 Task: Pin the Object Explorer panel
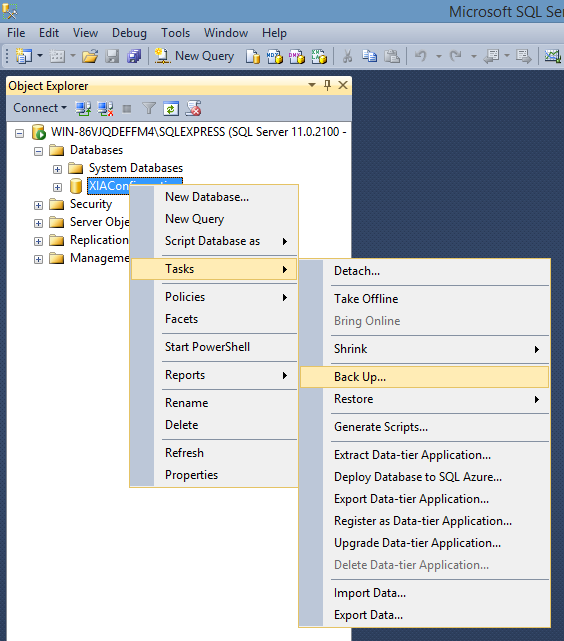327,85
